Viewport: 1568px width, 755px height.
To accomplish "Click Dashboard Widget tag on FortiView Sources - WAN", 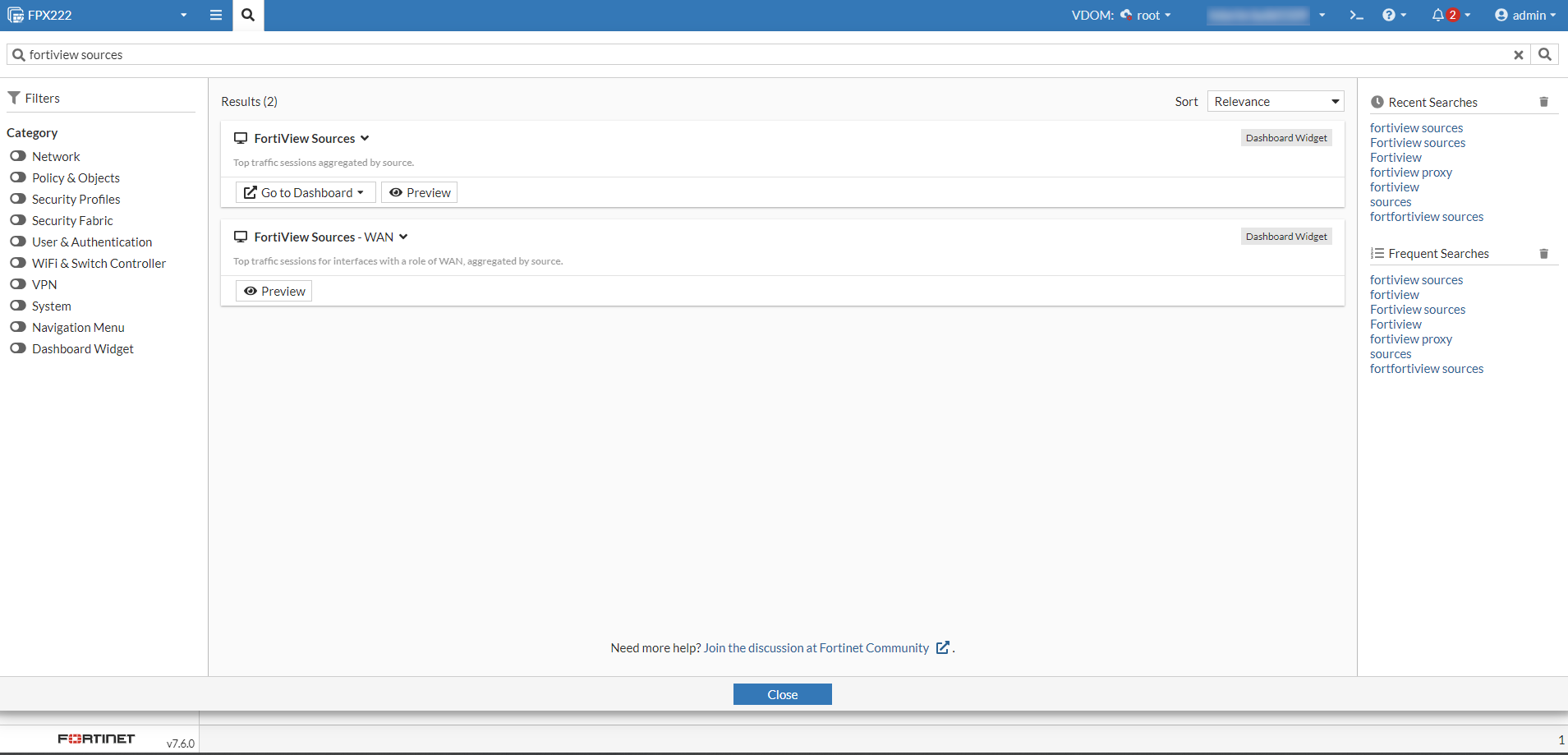I will [x=1286, y=237].
